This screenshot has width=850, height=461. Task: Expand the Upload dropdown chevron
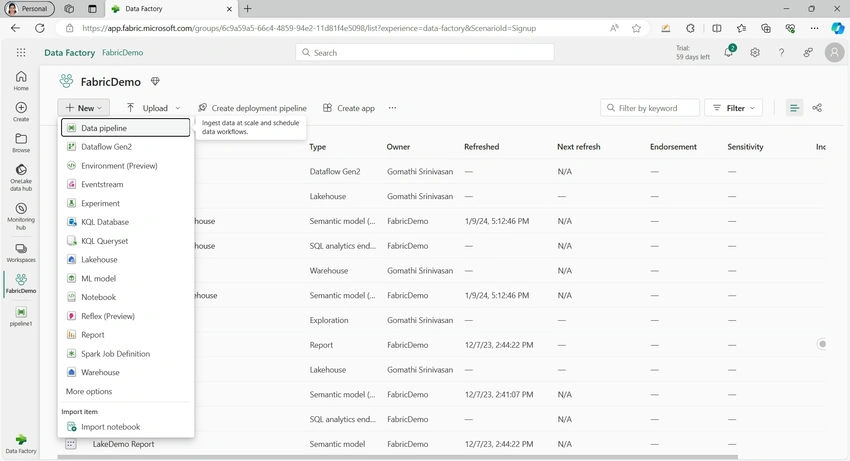coord(178,108)
